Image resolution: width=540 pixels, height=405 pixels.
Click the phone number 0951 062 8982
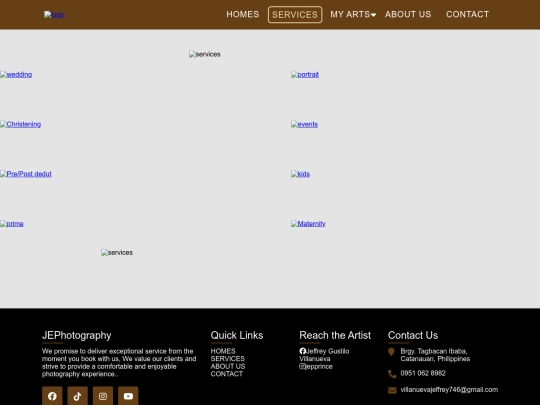pos(423,373)
